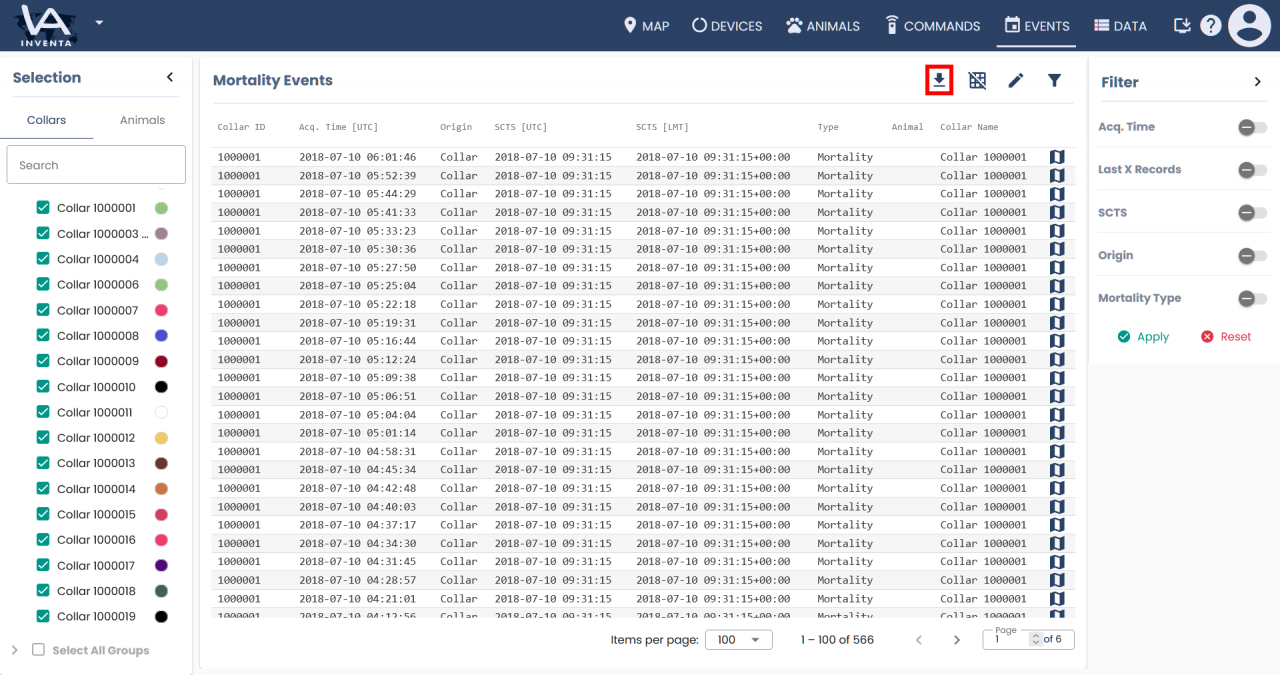Click the Collar 1000008 blue color swatch
Viewport: 1280px width, 675px height.
(161, 336)
